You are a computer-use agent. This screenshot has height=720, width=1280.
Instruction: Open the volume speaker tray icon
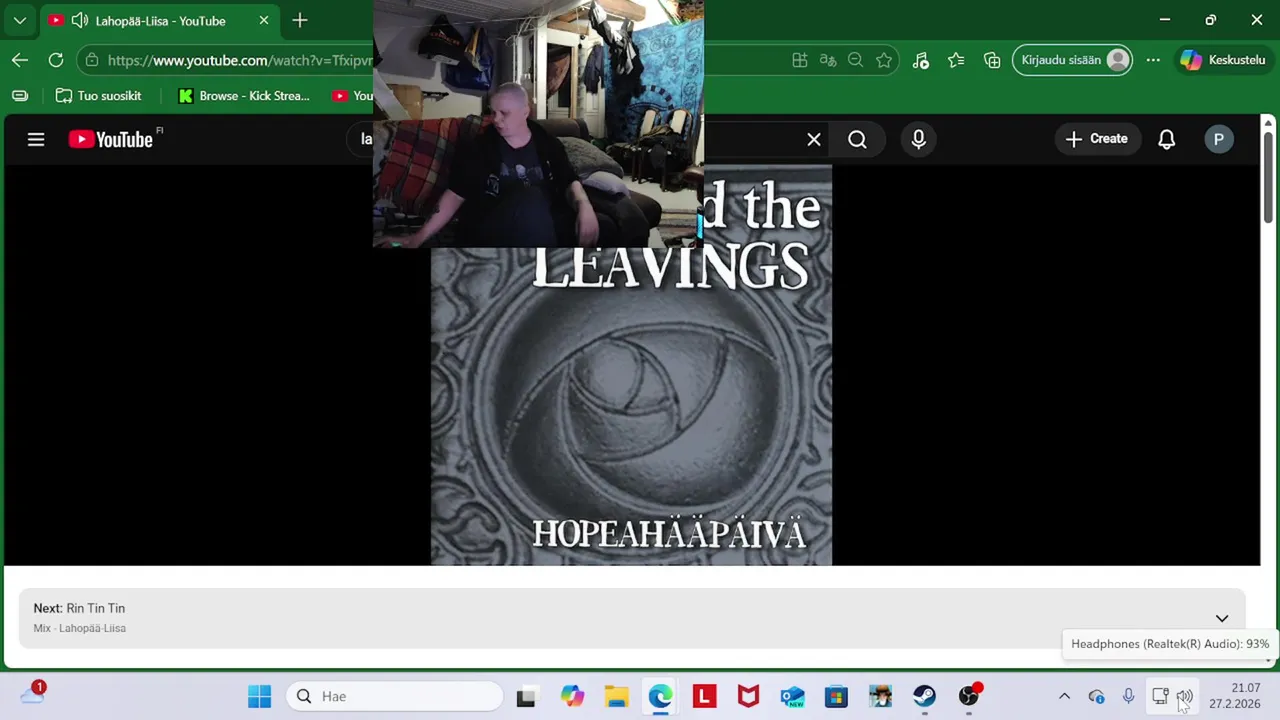click(x=1184, y=696)
